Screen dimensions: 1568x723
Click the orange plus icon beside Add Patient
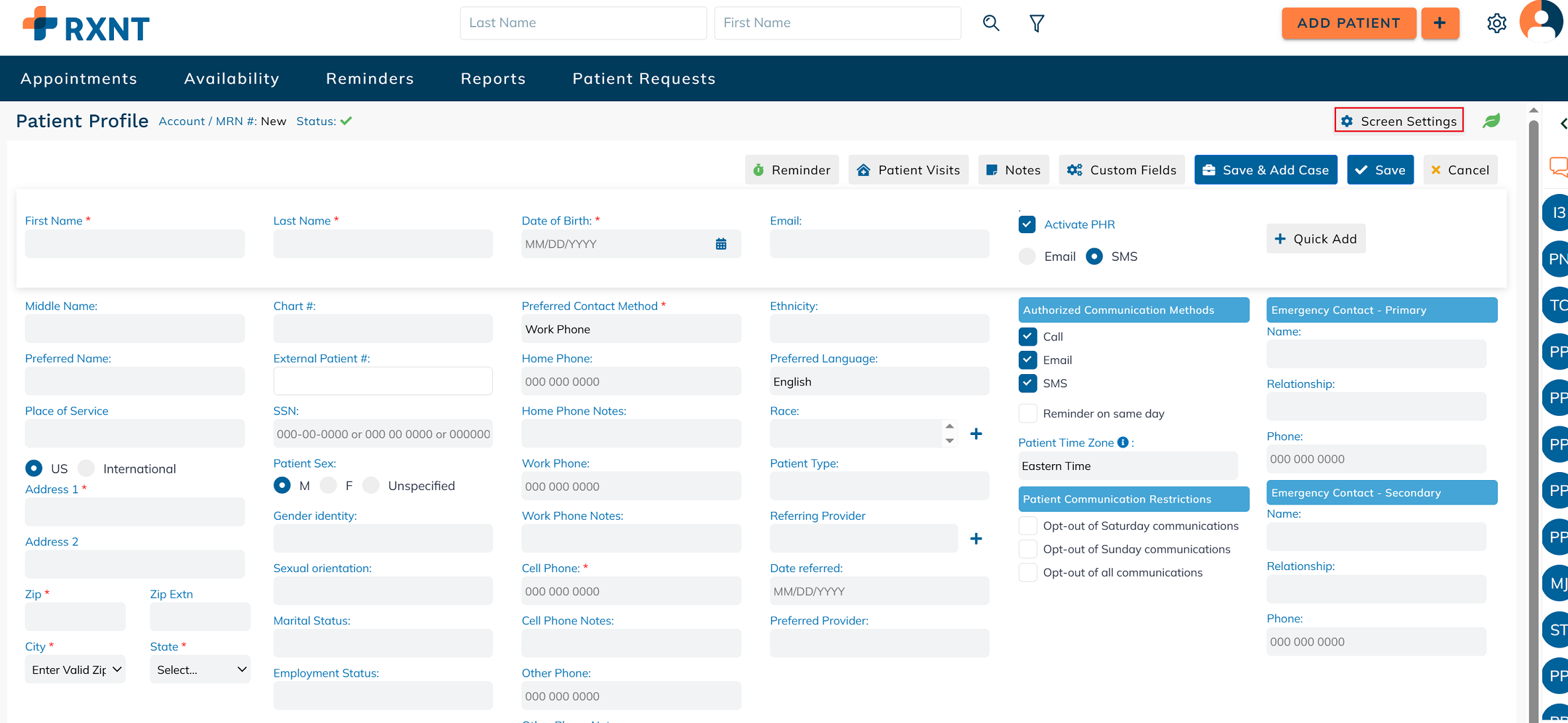(x=1439, y=23)
